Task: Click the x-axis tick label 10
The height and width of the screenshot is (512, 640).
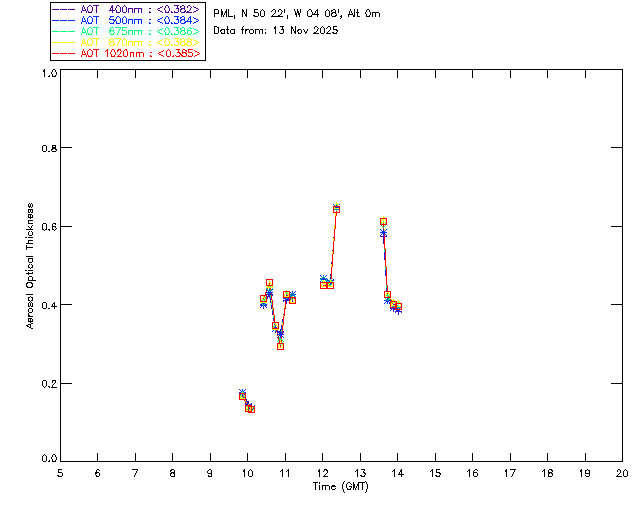Action: tap(247, 473)
